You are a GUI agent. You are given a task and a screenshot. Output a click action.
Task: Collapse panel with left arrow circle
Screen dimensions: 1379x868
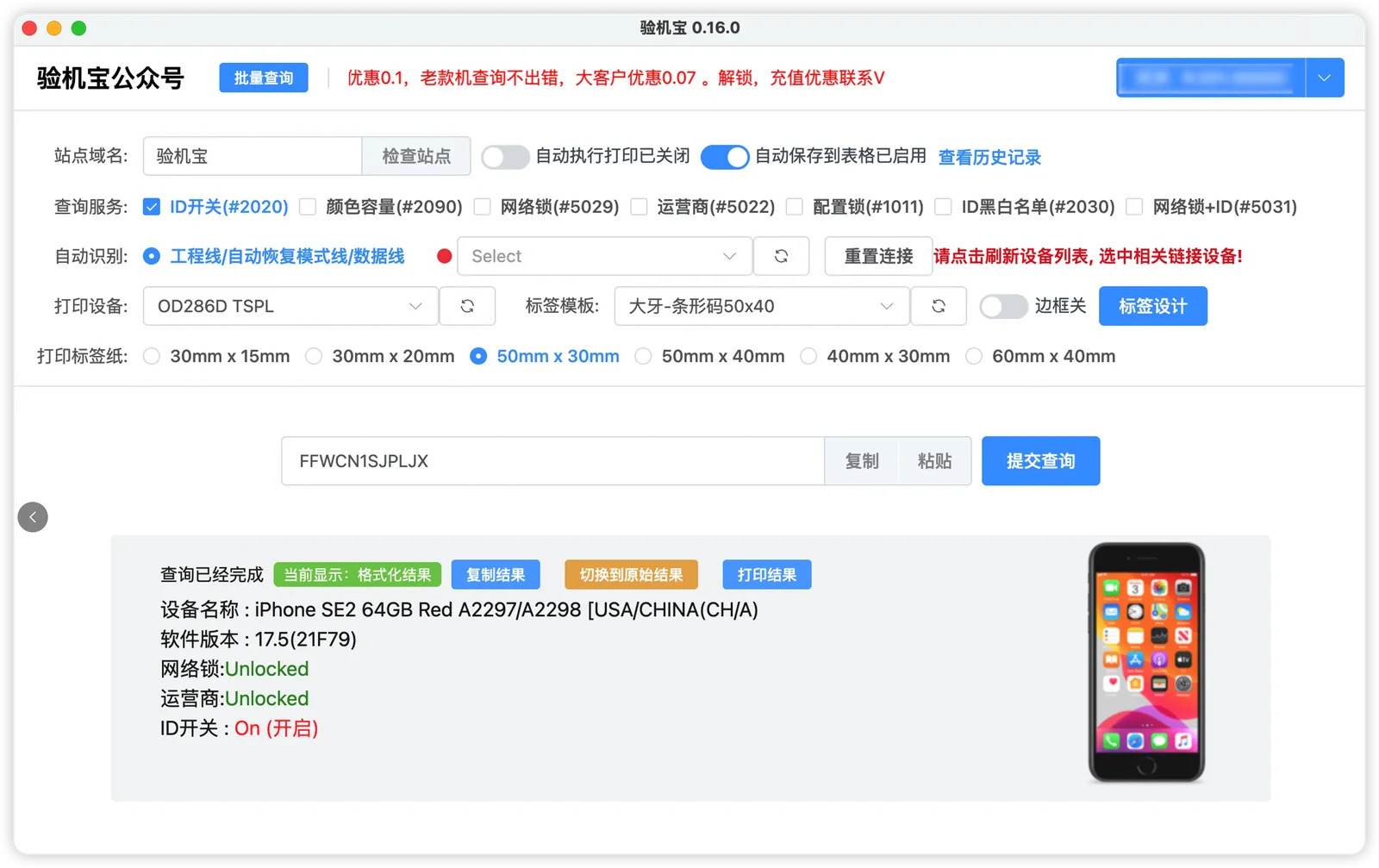[33, 517]
